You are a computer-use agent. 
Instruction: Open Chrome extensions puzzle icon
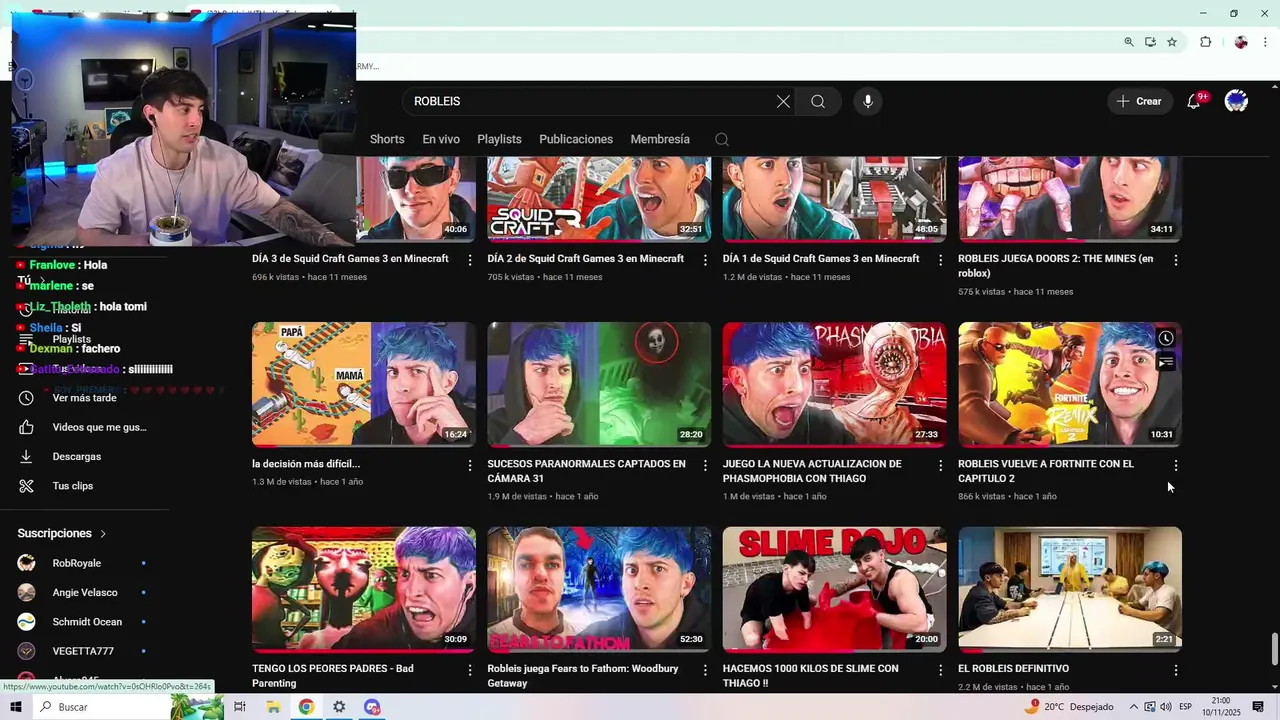1205,42
